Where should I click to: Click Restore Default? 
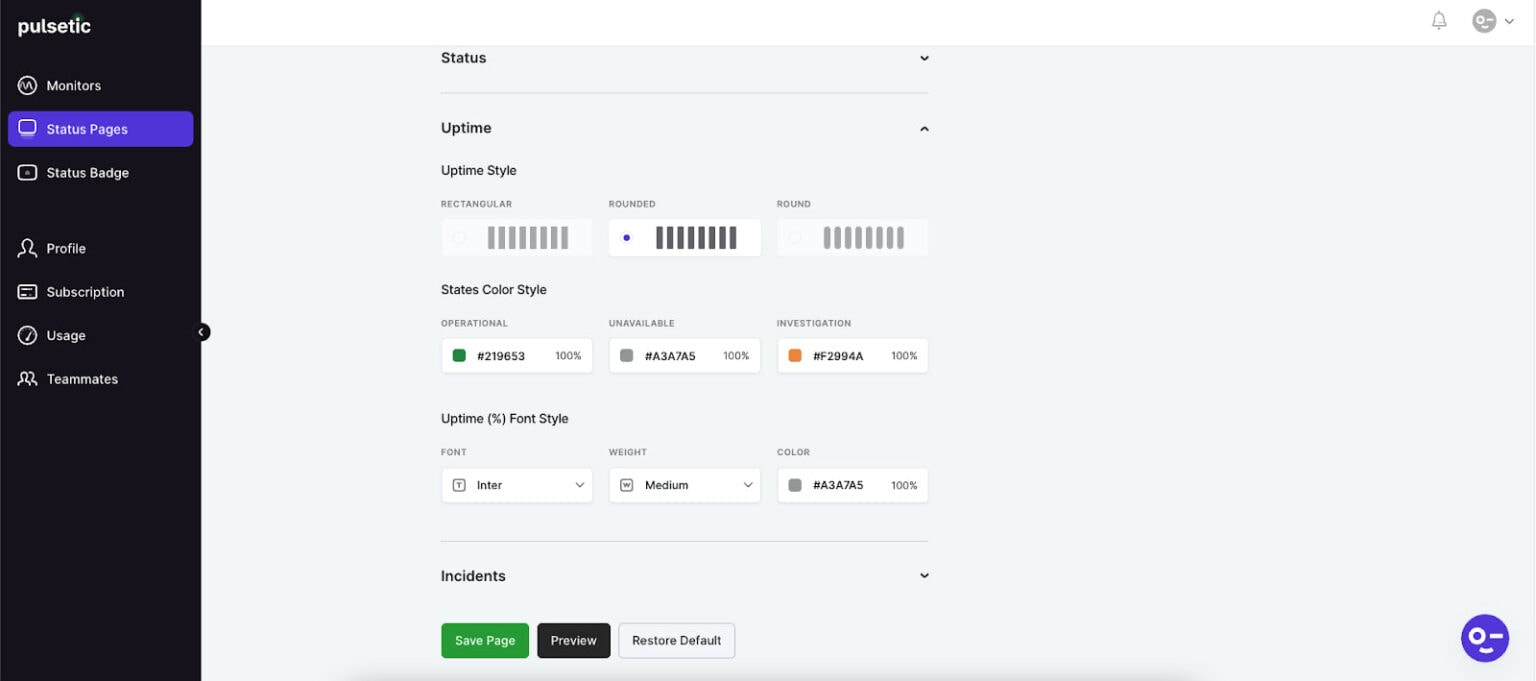677,640
